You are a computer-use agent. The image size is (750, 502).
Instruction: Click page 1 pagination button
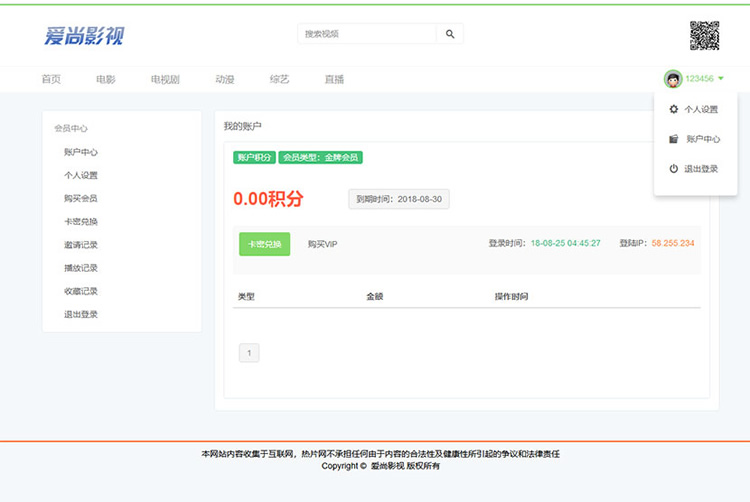point(249,352)
